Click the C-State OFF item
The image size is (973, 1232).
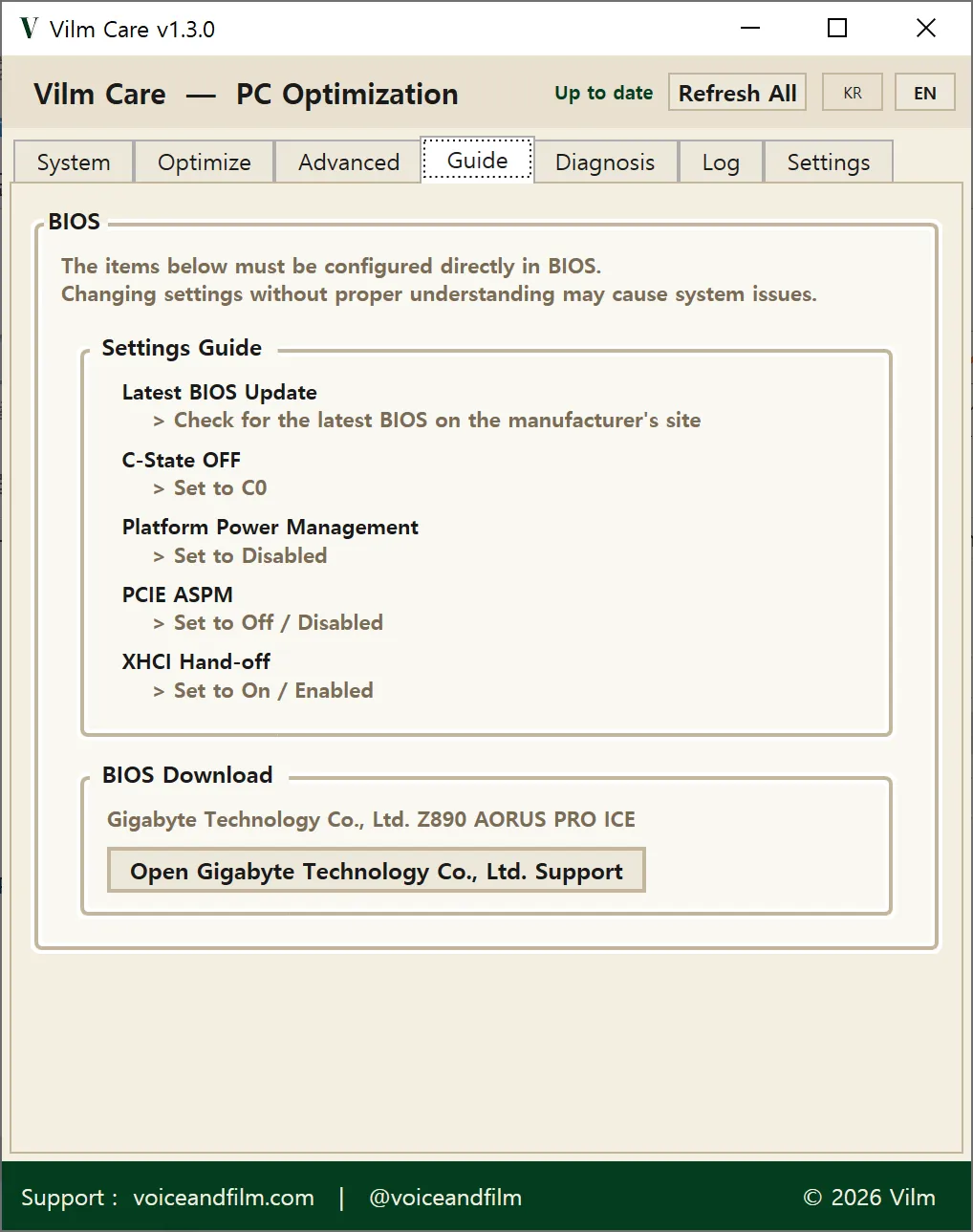(182, 460)
